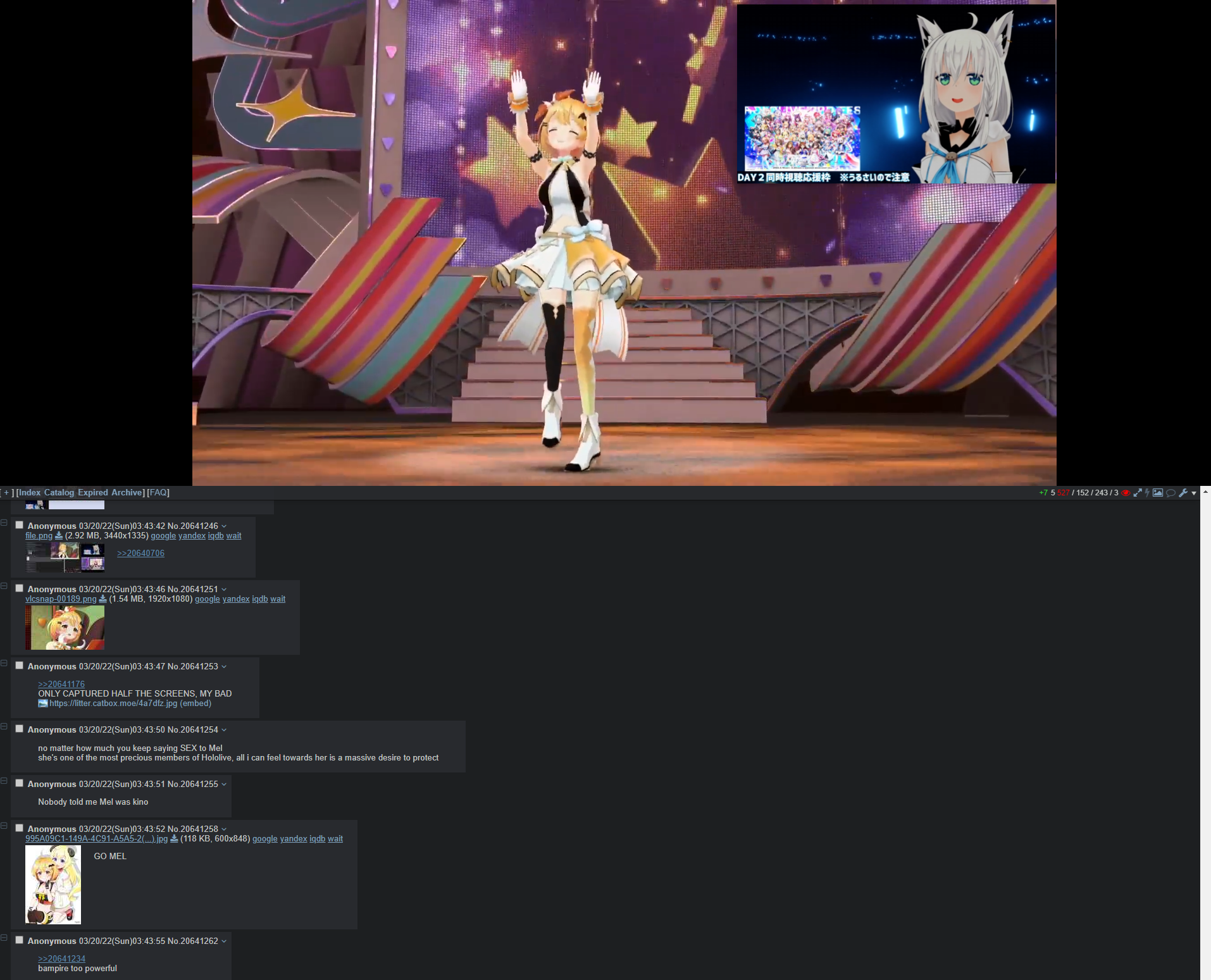The image size is (1211, 980).
Task: Search file.png on google
Action: 163,536
